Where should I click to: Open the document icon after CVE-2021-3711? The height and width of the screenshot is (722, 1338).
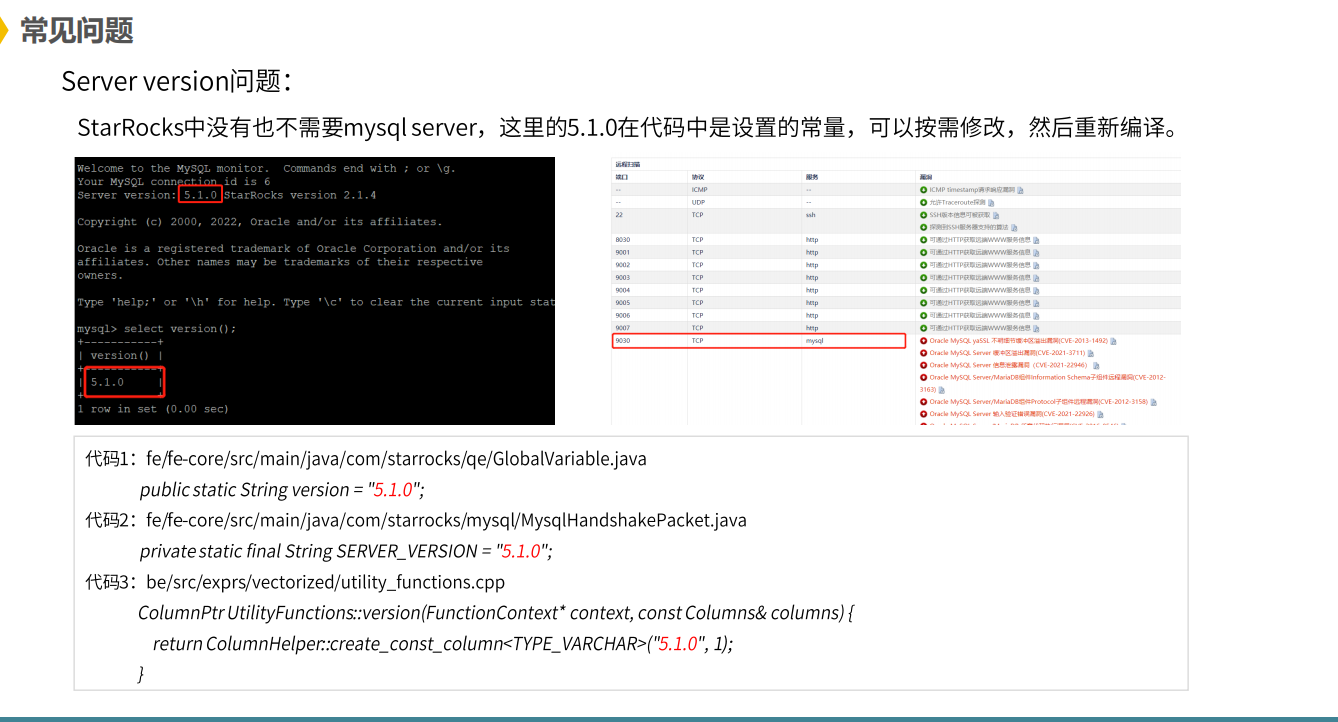(1090, 353)
